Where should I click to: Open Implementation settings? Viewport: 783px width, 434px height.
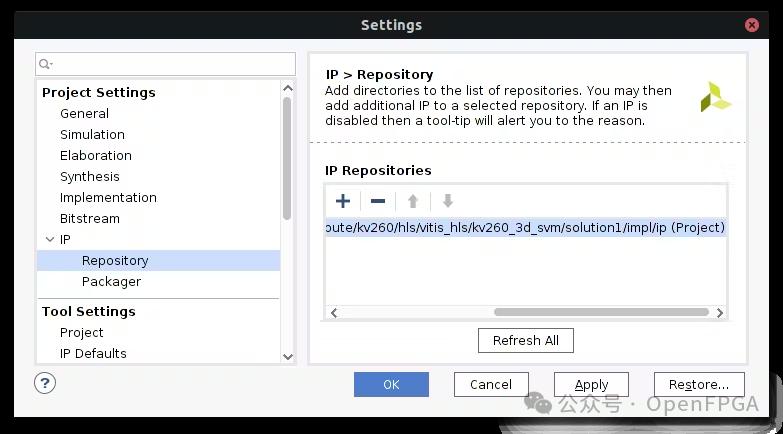pos(108,197)
